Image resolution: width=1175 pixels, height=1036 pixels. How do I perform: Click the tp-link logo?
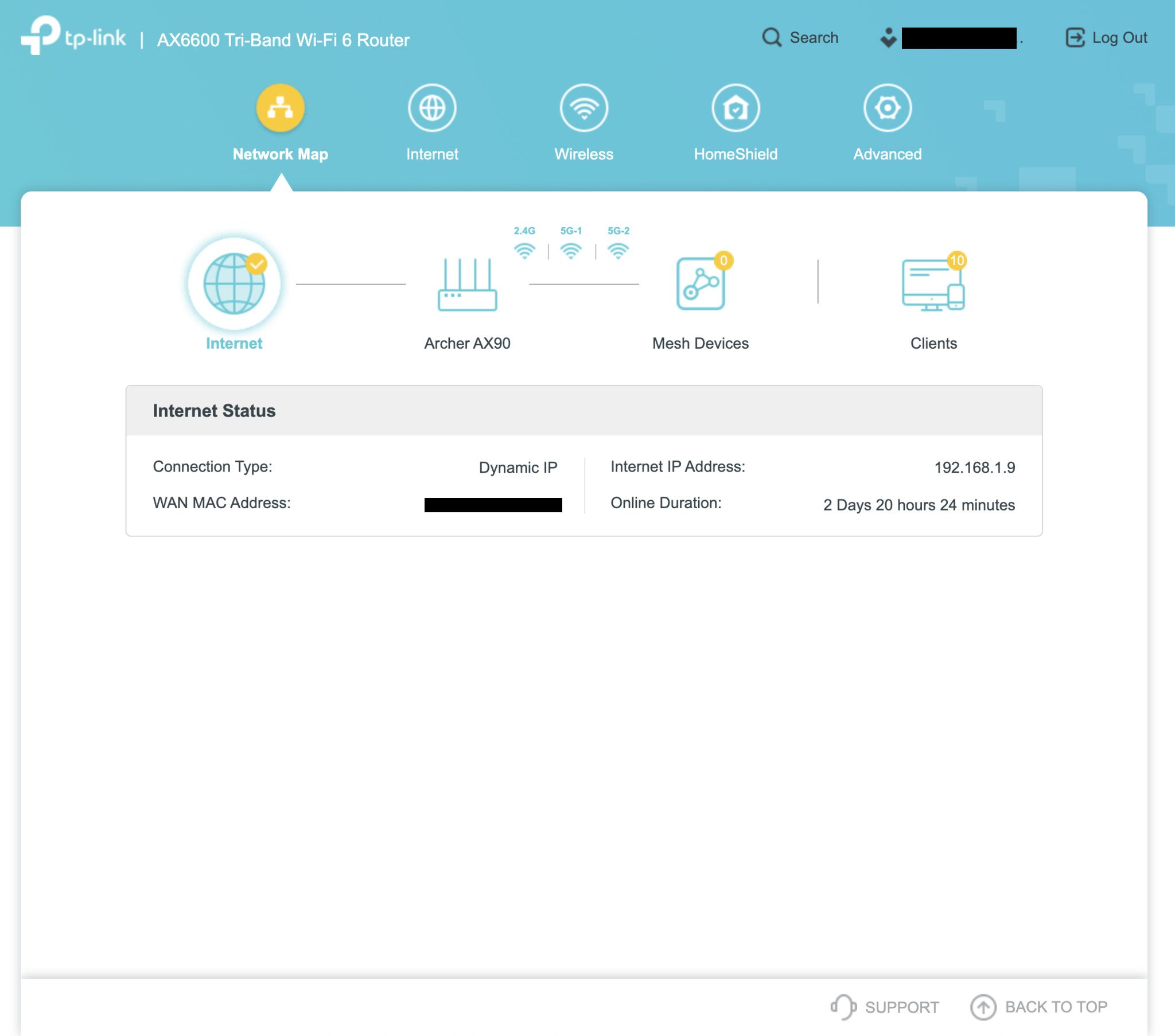[x=73, y=36]
